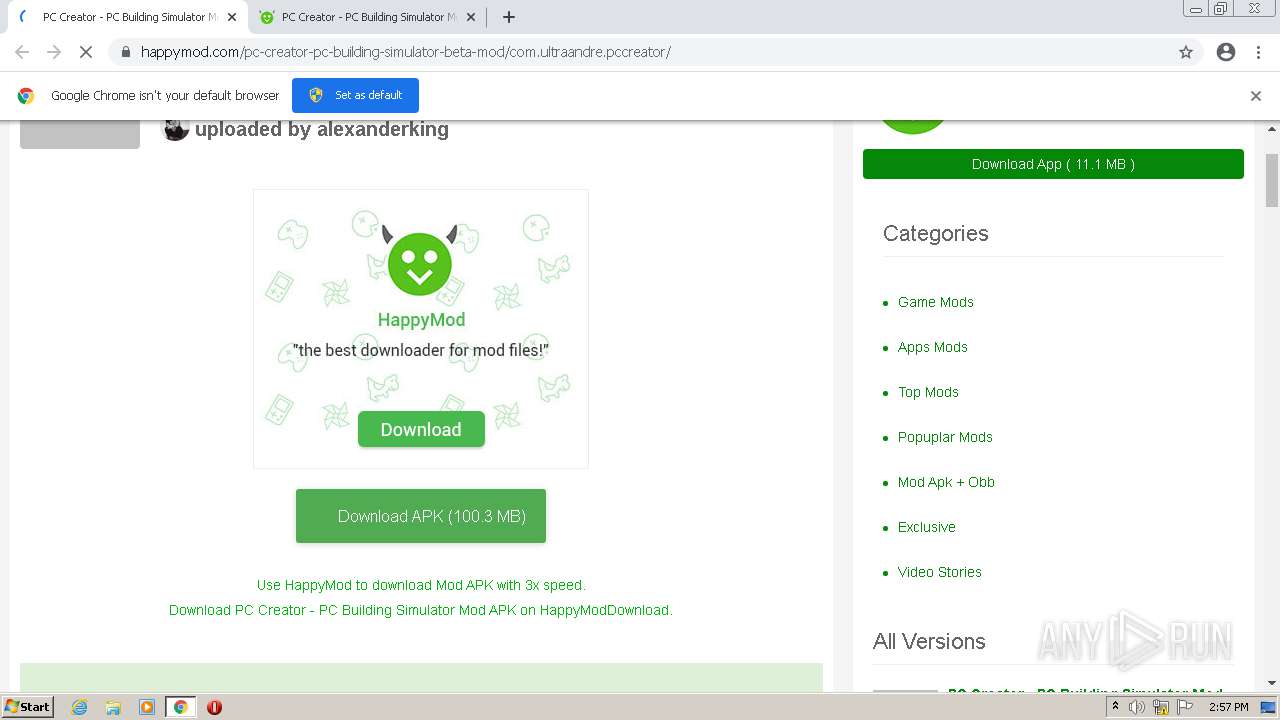1280x720 pixels.
Task: Close the second PC Creator tab
Action: click(x=471, y=17)
